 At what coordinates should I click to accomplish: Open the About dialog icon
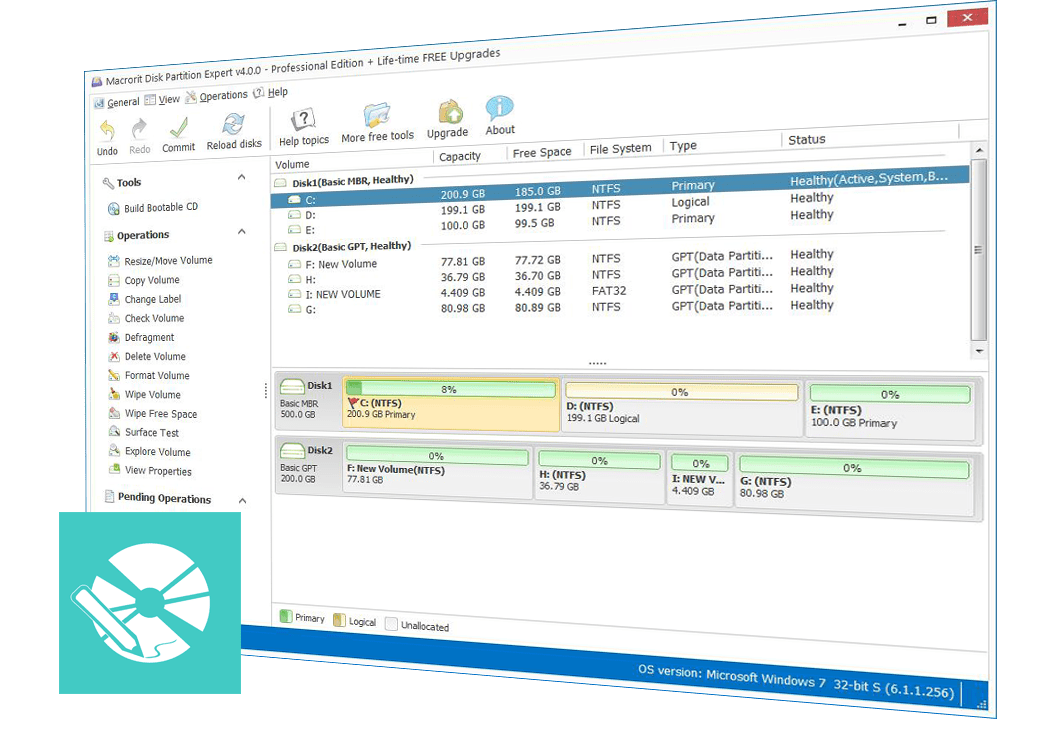pos(499,108)
